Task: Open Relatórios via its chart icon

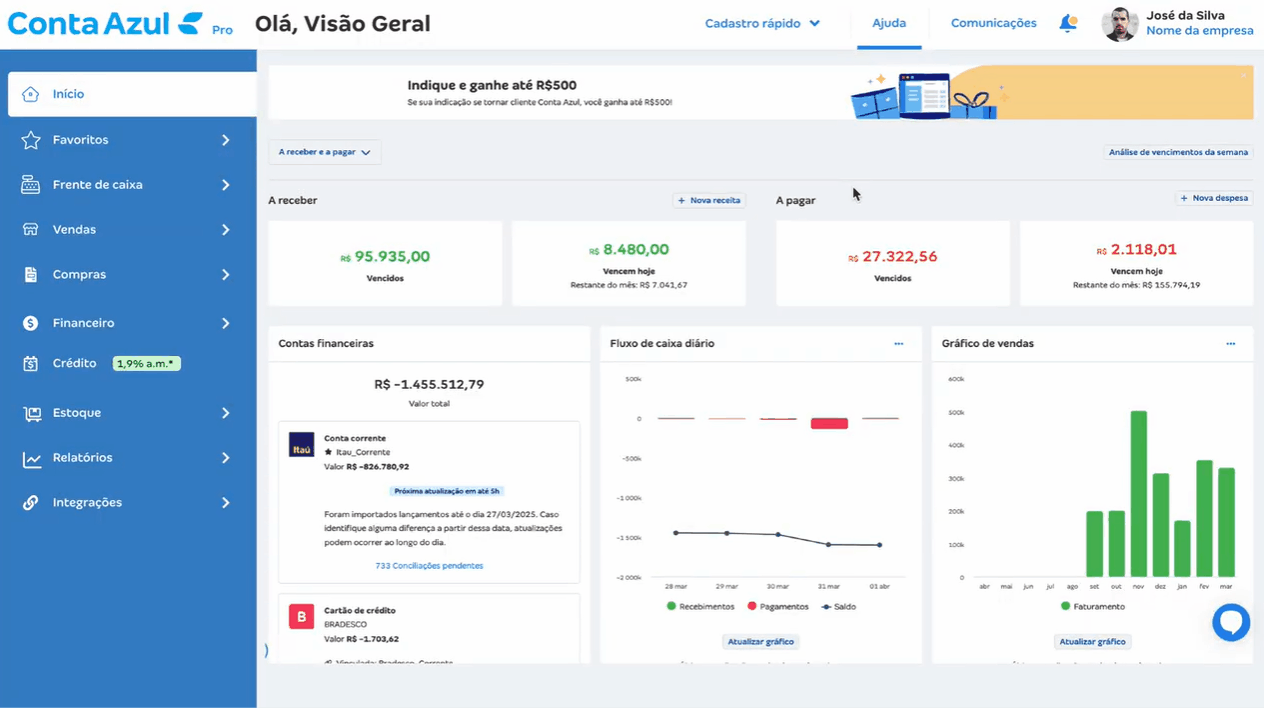Action: pos(27,457)
